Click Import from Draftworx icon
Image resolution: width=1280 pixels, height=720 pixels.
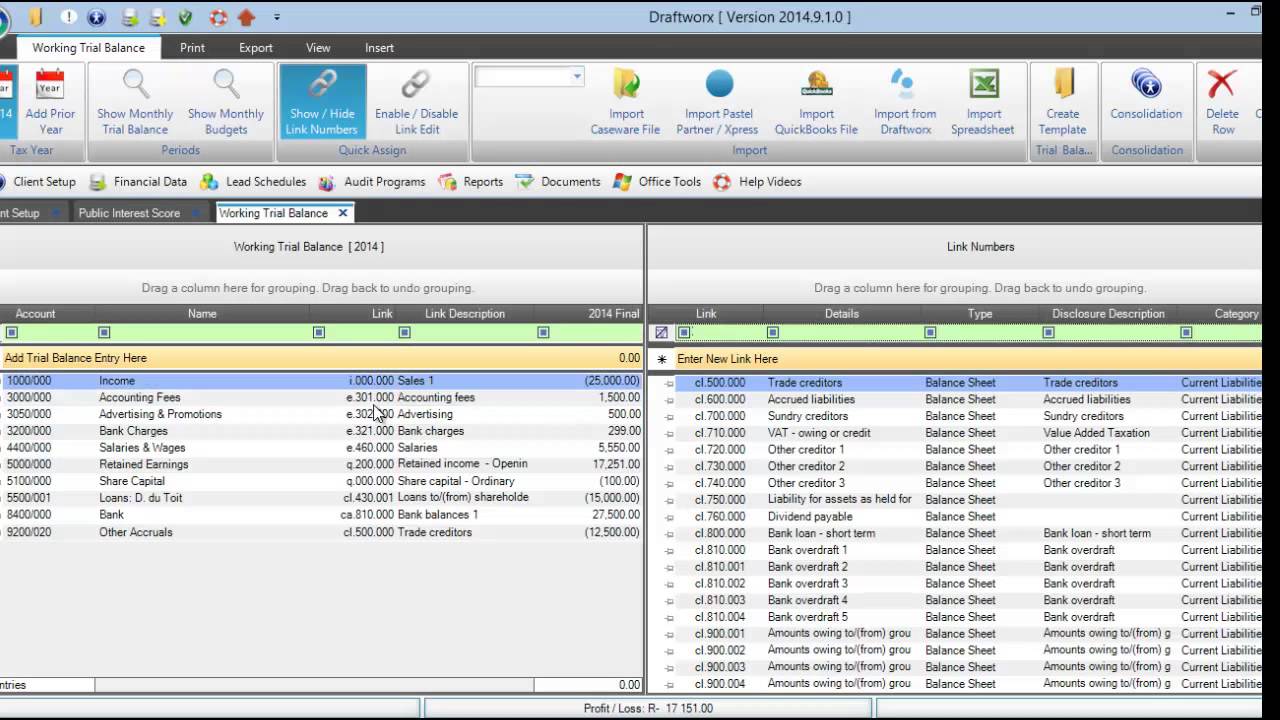tap(904, 84)
